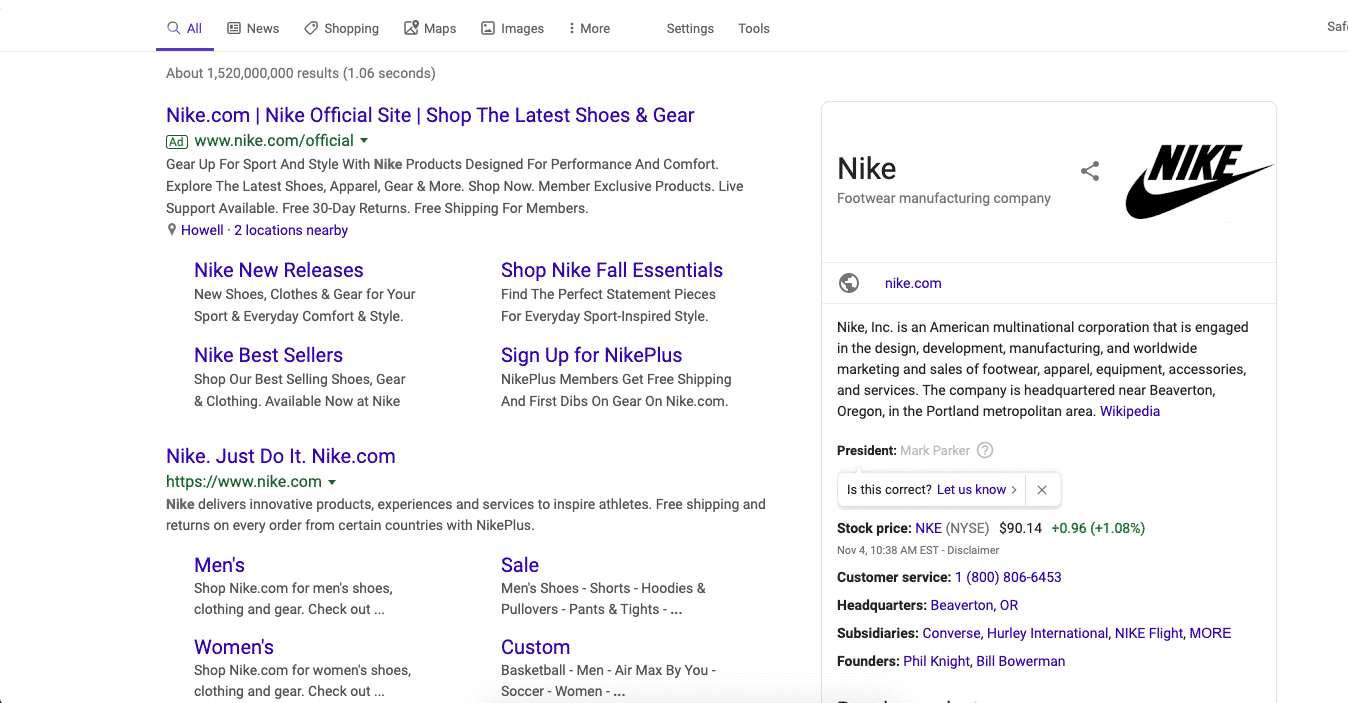1348x703 pixels.
Task: Open the Bill Bowerman founder link
Action: click(1020, 661)
